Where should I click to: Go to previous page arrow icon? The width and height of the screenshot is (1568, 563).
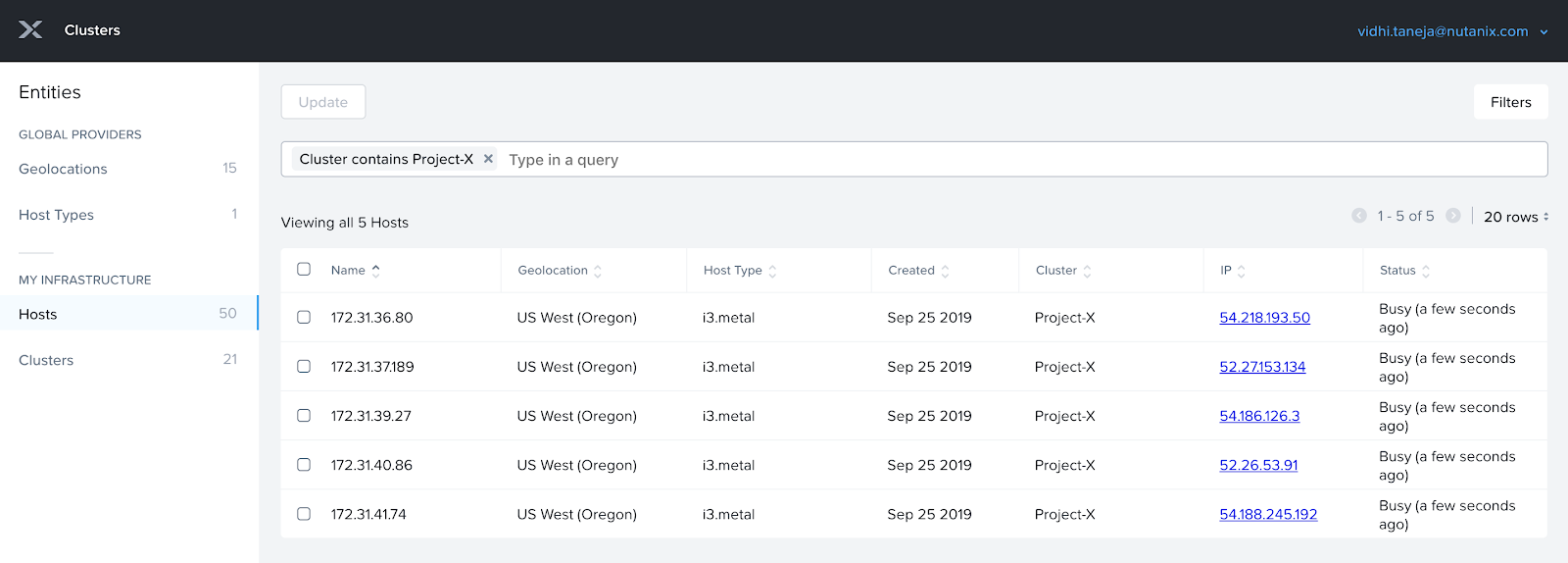[1358, 216]
